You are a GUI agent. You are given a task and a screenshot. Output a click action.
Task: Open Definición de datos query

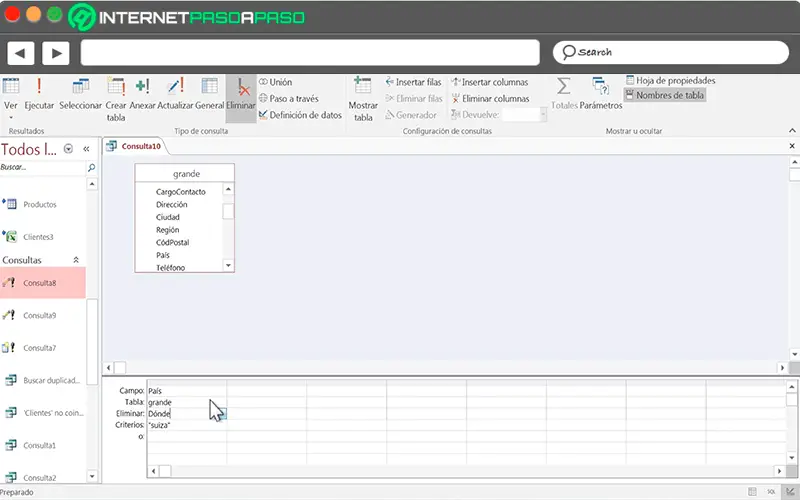click(300, 115)
